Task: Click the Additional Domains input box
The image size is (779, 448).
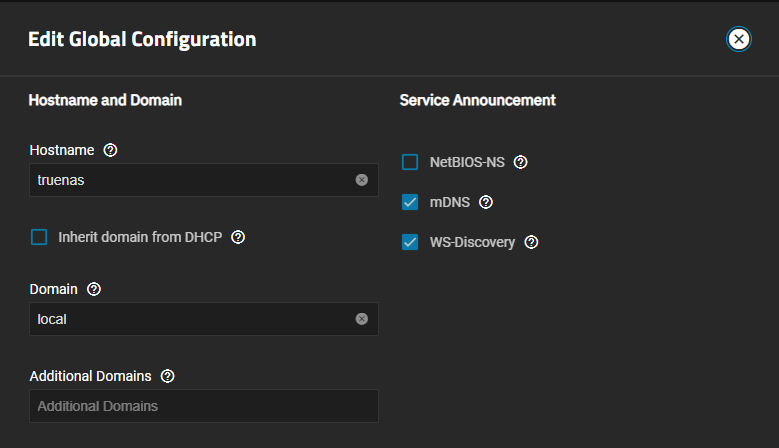Action: (203, 406)
